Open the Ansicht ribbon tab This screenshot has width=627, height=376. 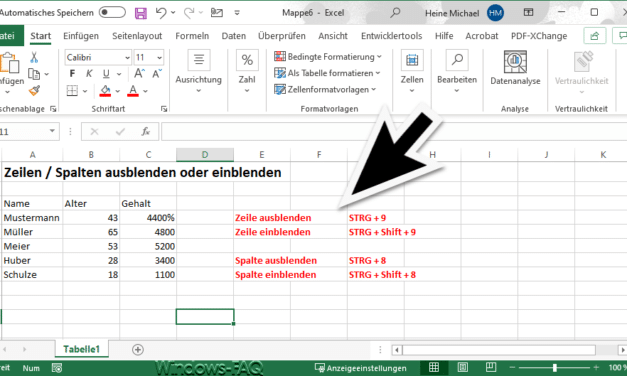(333, 36)
